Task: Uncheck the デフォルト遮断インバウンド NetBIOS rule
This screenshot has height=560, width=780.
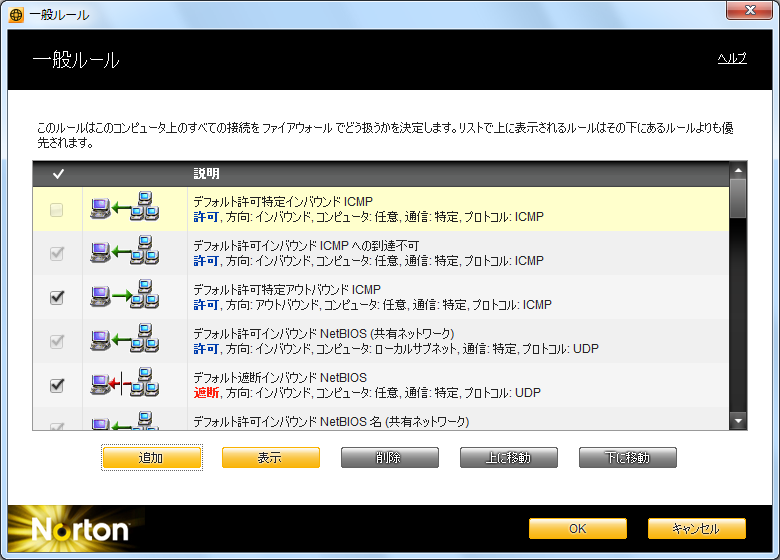Action: (x=57, y=385)
